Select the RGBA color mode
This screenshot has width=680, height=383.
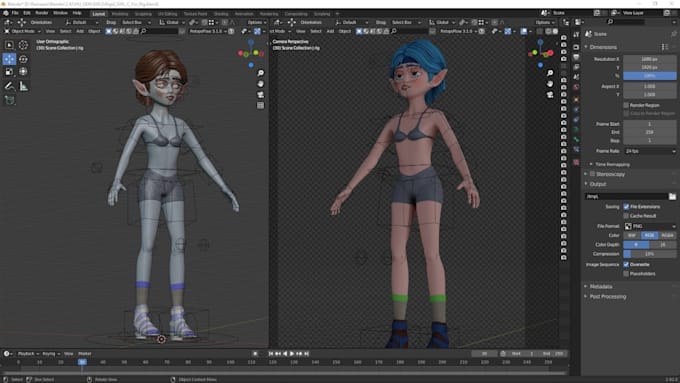click(667, 236)
